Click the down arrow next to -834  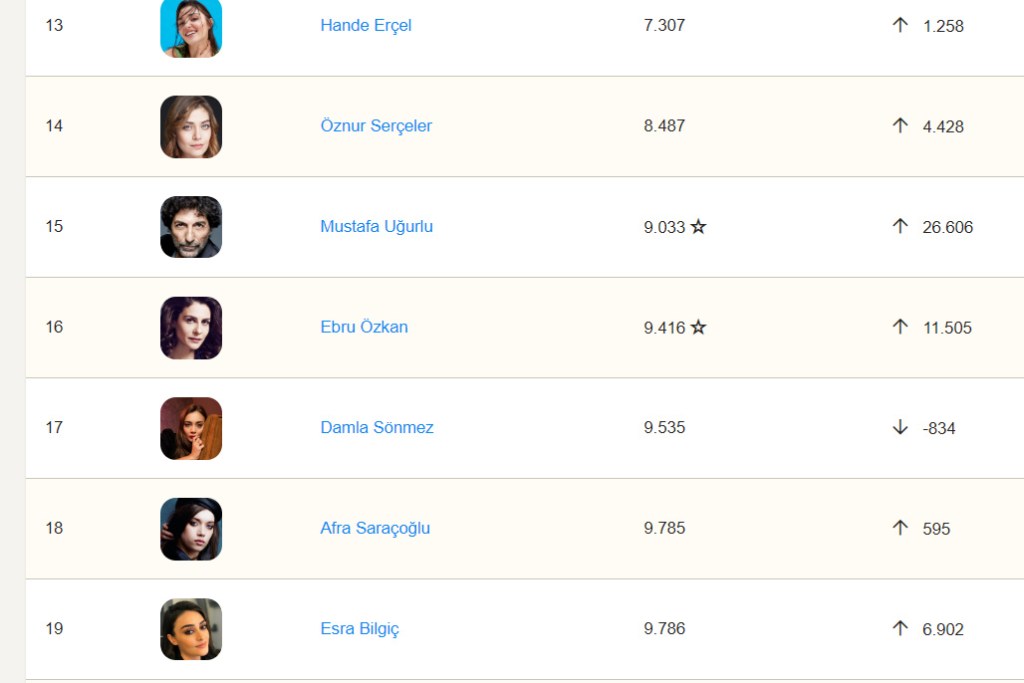[x=900, y=427]
